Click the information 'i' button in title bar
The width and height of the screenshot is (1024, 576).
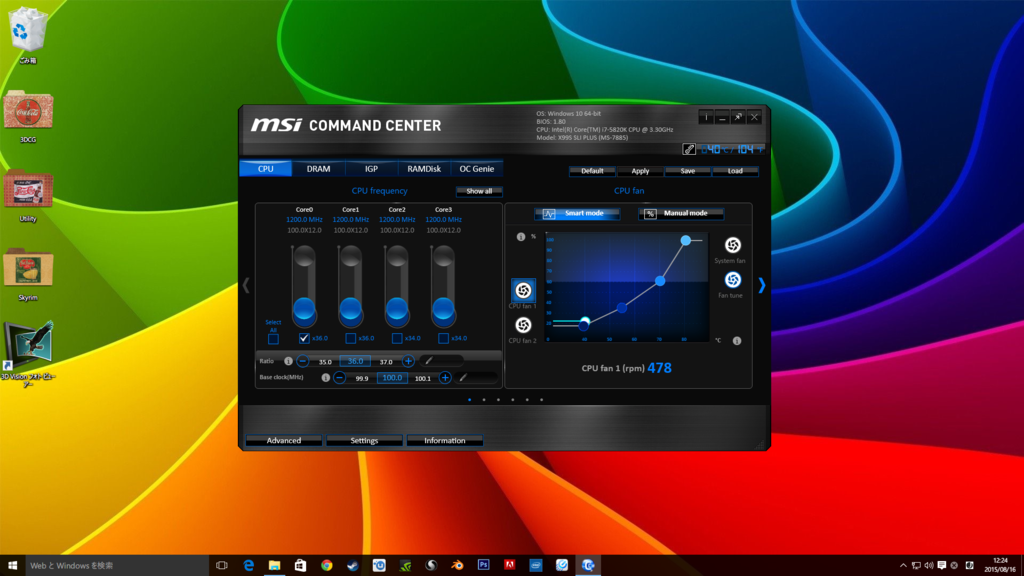tap(706, 118)
